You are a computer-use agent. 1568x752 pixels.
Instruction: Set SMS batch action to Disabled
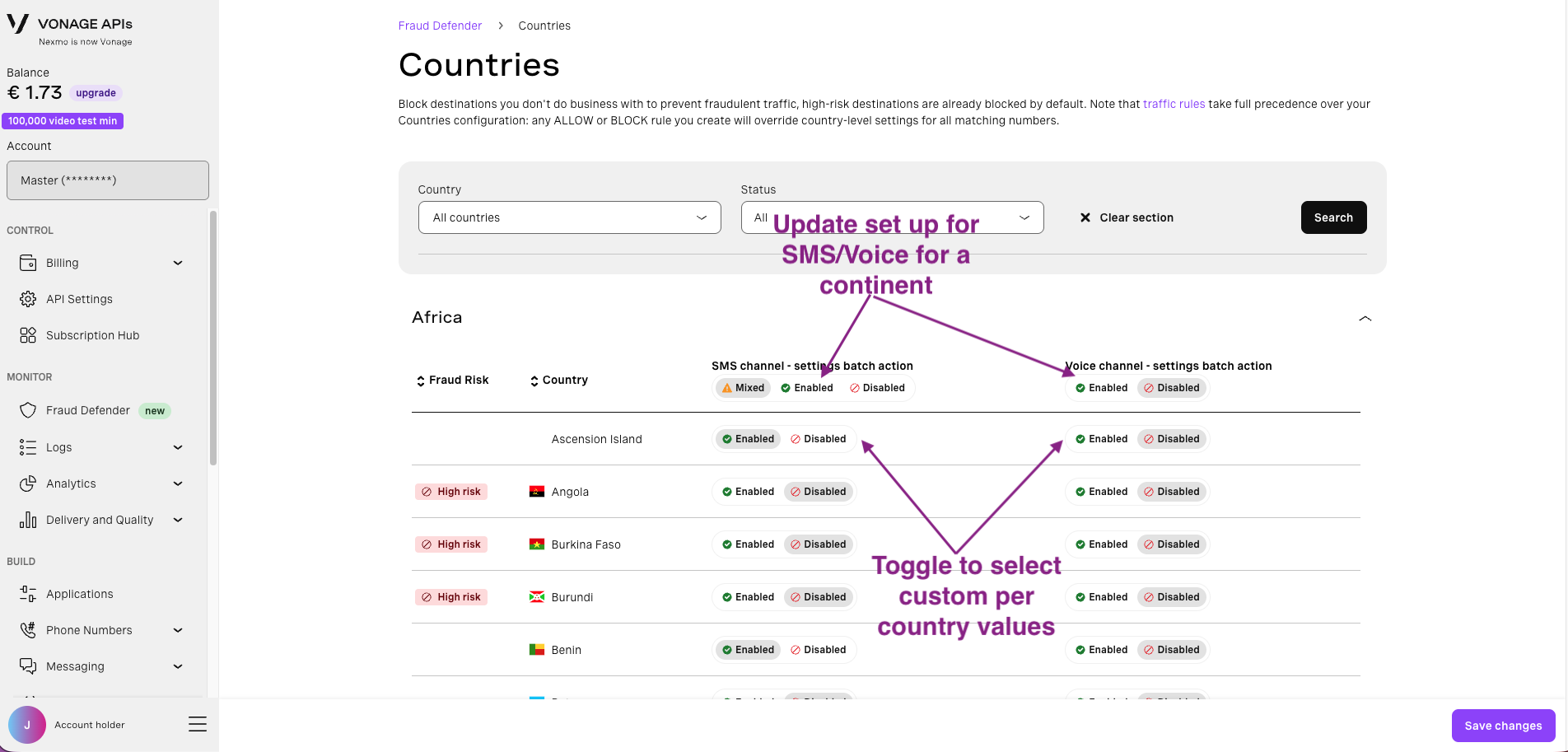pyautogui.click(x=877, y=388)
